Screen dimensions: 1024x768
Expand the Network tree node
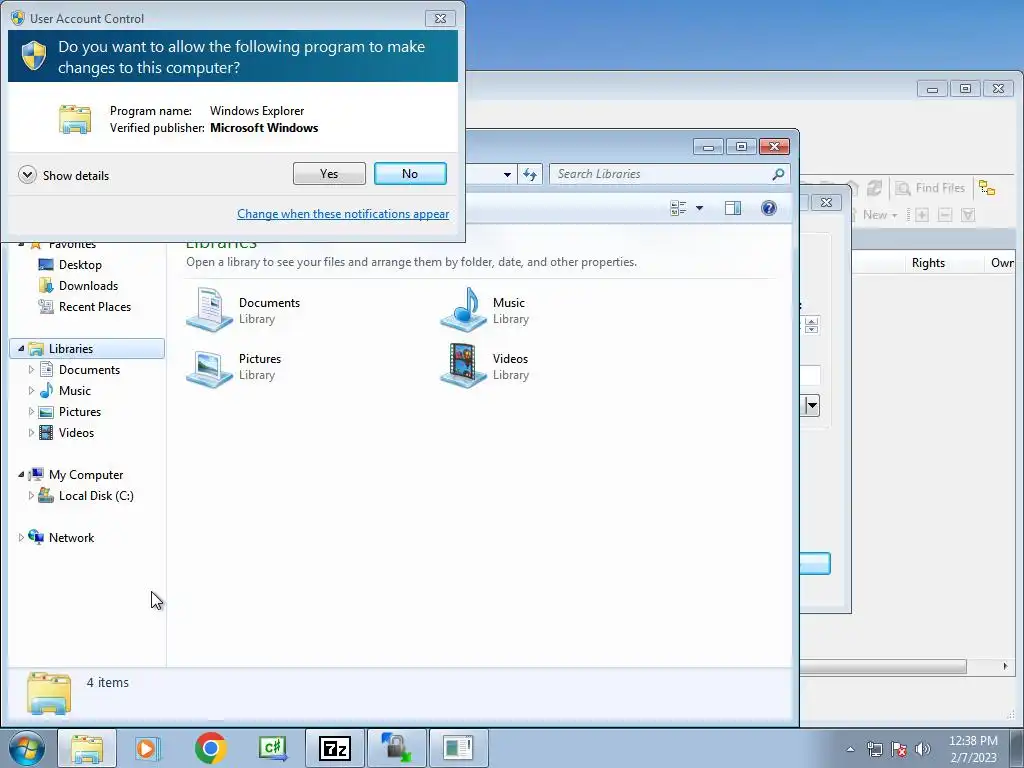[x=21, y=537]
